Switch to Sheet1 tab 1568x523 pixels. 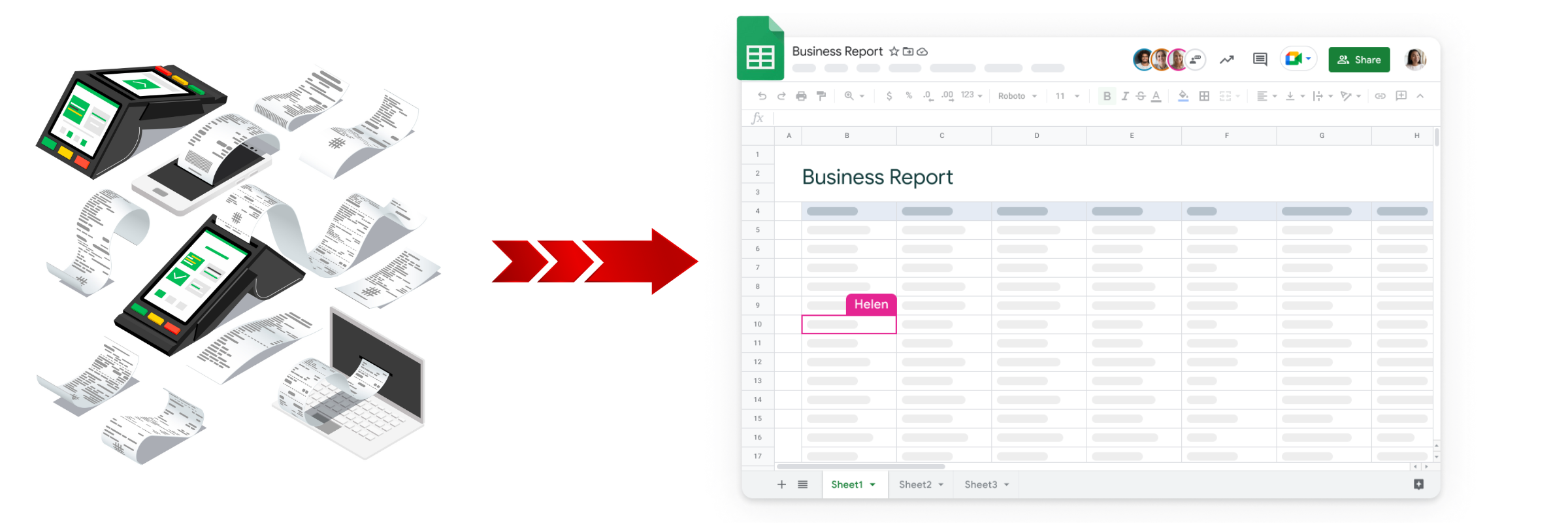coord(855,484)
